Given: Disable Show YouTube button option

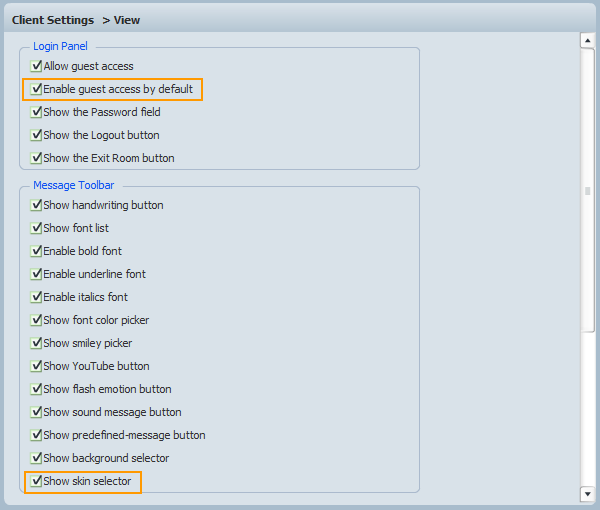Looking at the screenshot, I should pyautogui.click(x=36, y=366).
